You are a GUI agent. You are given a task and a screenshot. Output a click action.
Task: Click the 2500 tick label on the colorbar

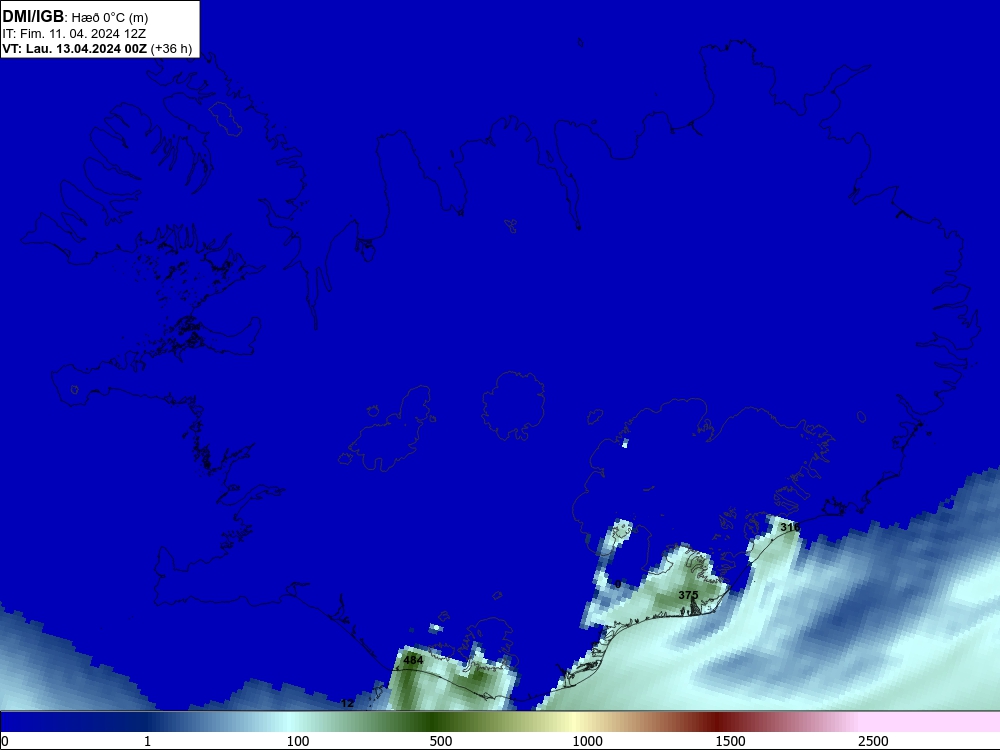873,741
